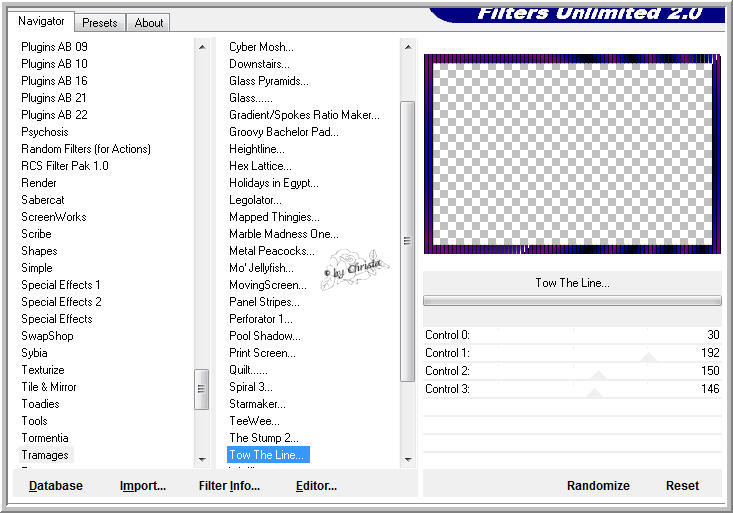This screenshot has height=513, width=733.
Task: Choose the Glass Pyramids... filter
Action: click(x=269, y=81)
